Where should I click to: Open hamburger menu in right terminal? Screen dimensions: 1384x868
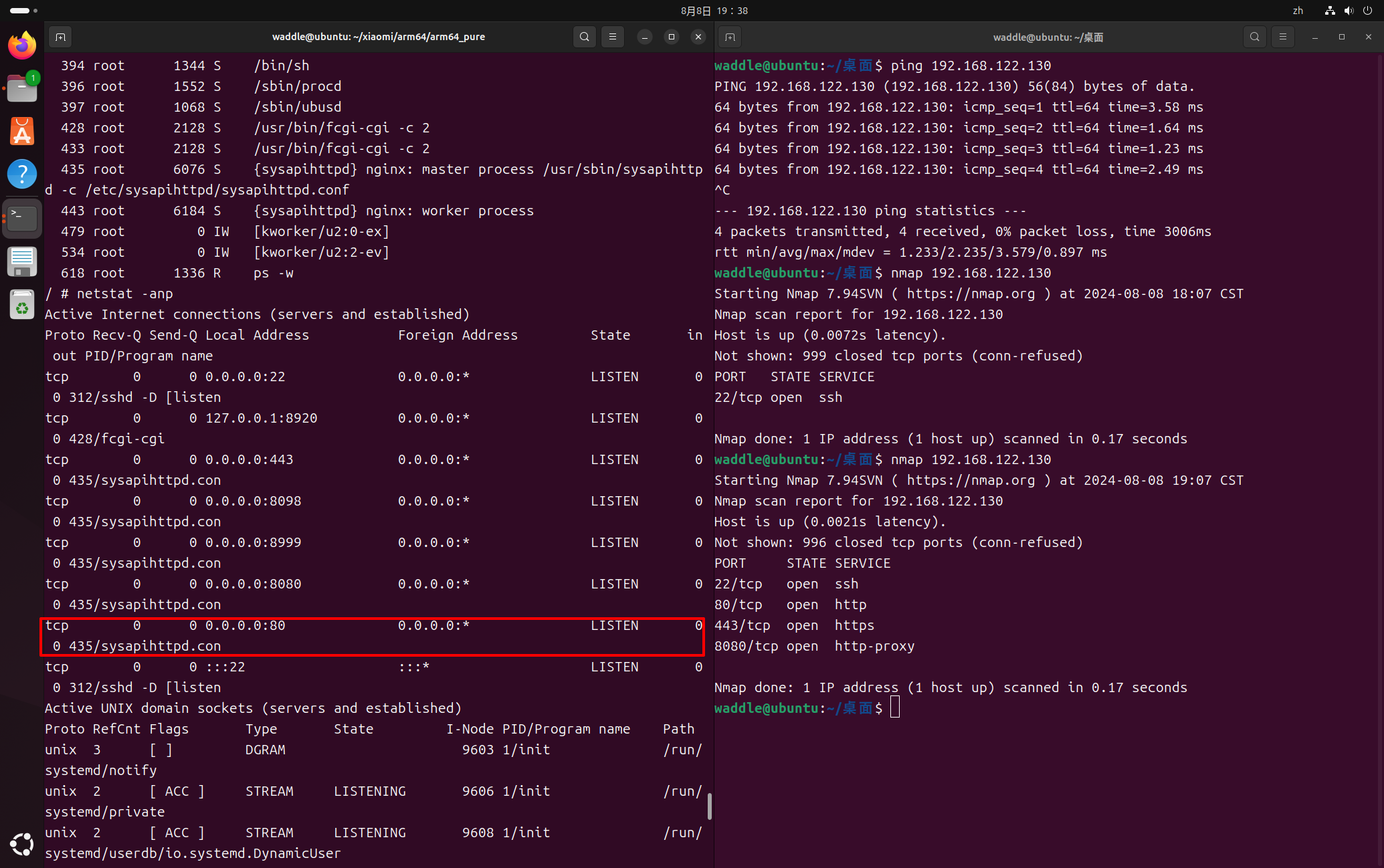click(1283, 37)
